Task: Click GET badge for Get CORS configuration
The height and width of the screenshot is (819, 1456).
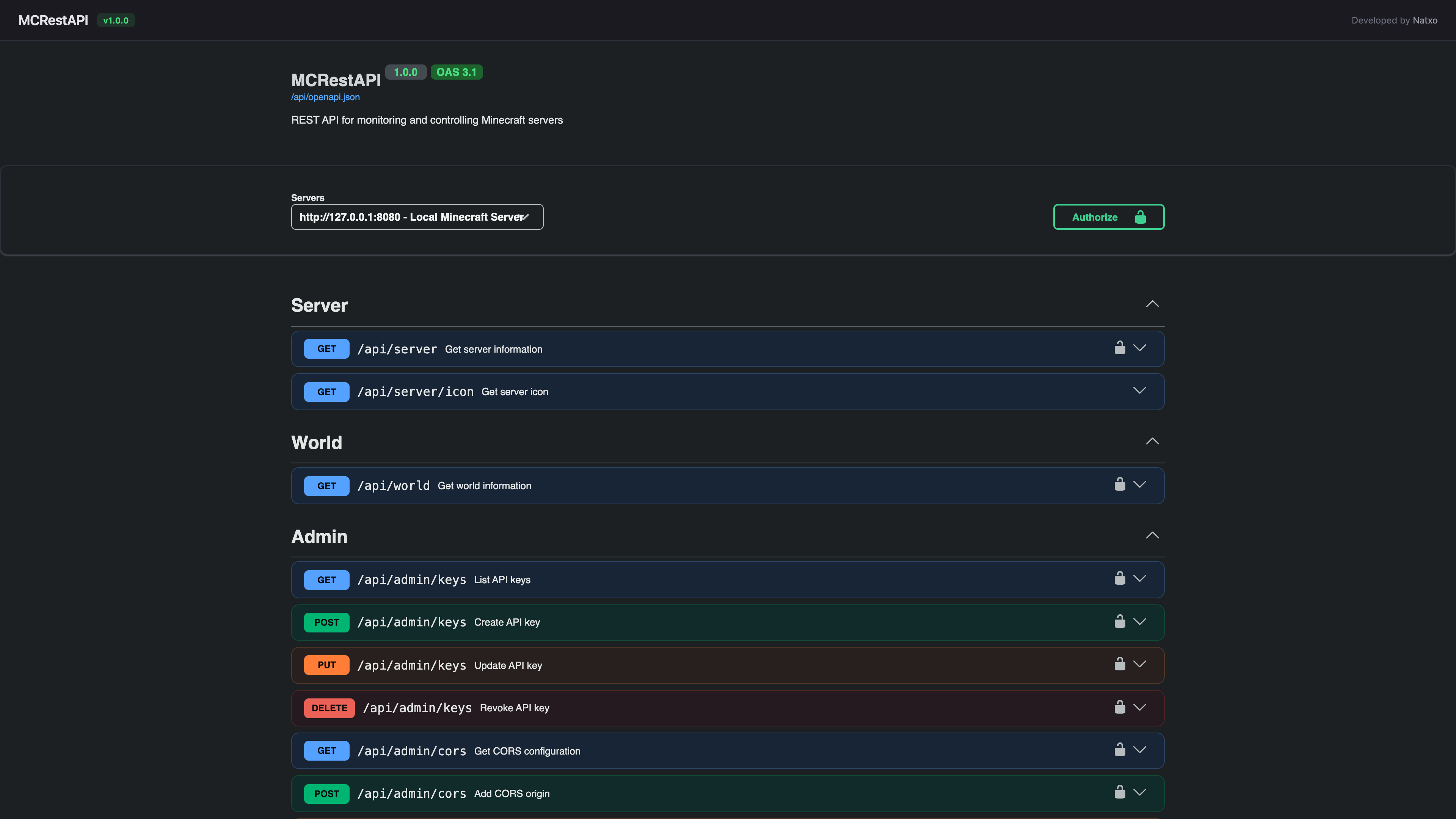Action: (x=327, y=751)
